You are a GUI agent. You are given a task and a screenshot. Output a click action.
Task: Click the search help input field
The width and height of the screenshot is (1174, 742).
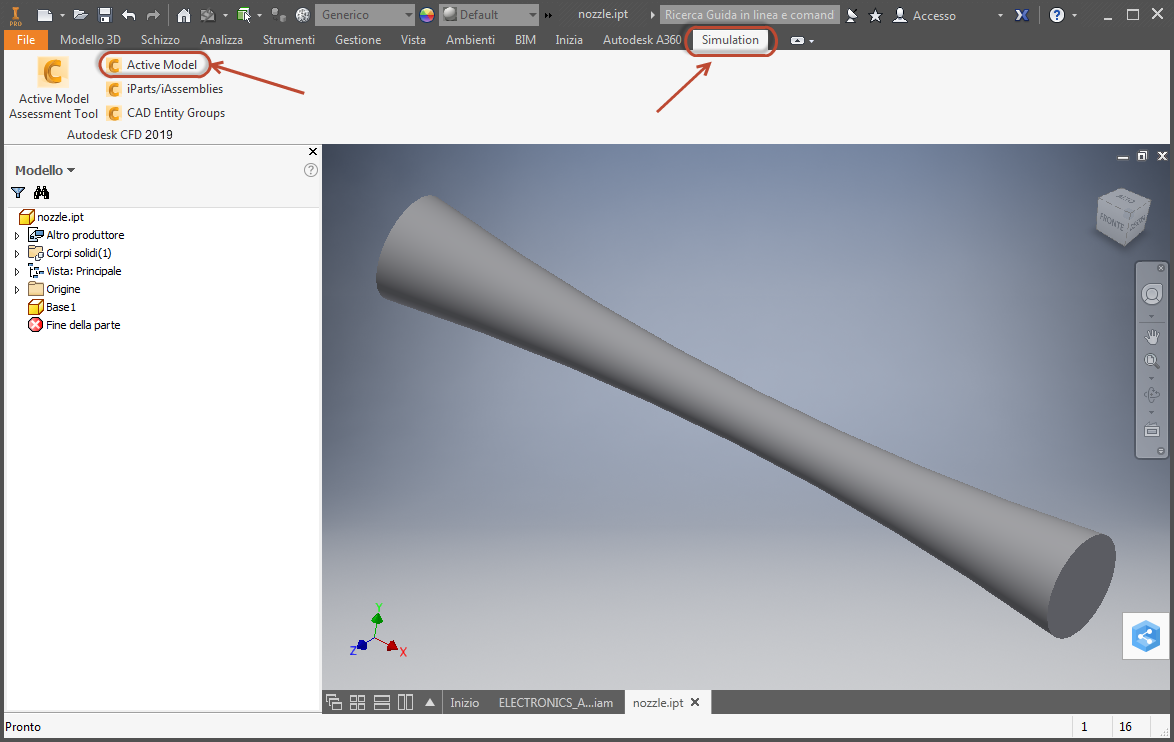(749, 15)
